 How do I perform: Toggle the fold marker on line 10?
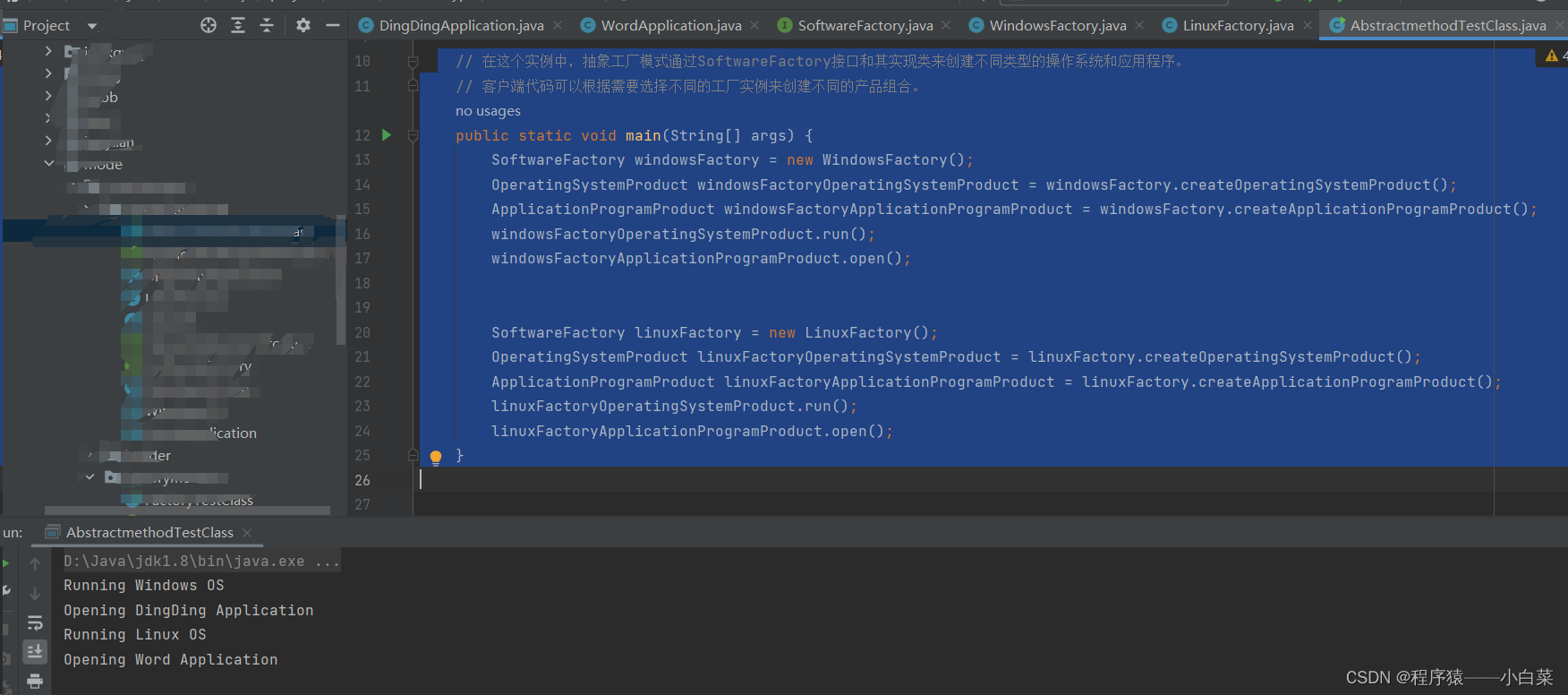pos(413,62)
